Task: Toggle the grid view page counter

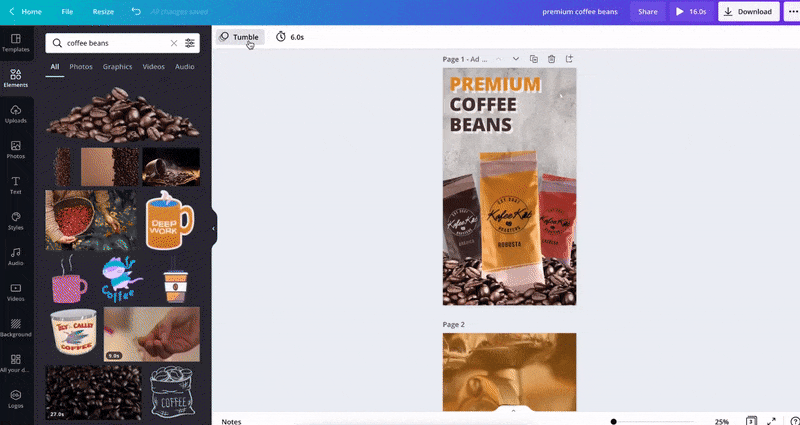Action: coord(751,421)
